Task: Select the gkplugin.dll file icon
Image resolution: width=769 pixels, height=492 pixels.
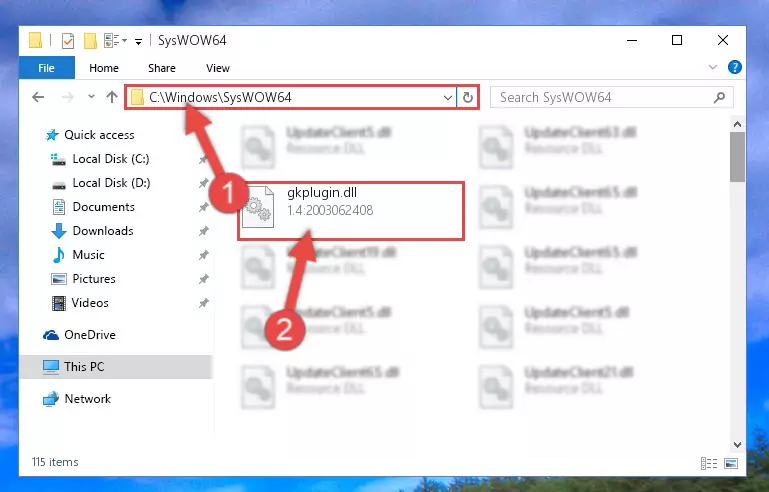Action: 258,207
